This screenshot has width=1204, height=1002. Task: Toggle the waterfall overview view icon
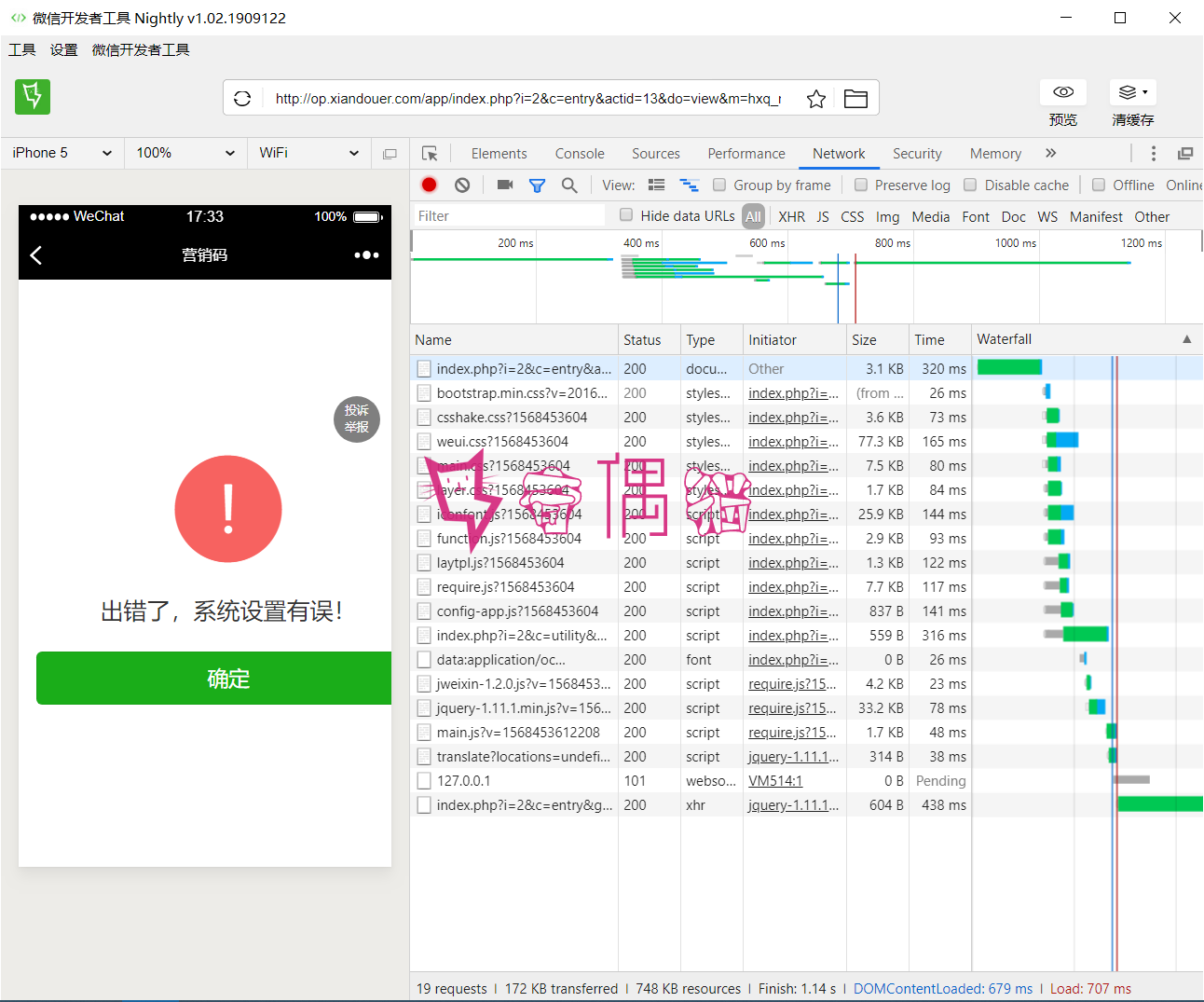point(690,185)
